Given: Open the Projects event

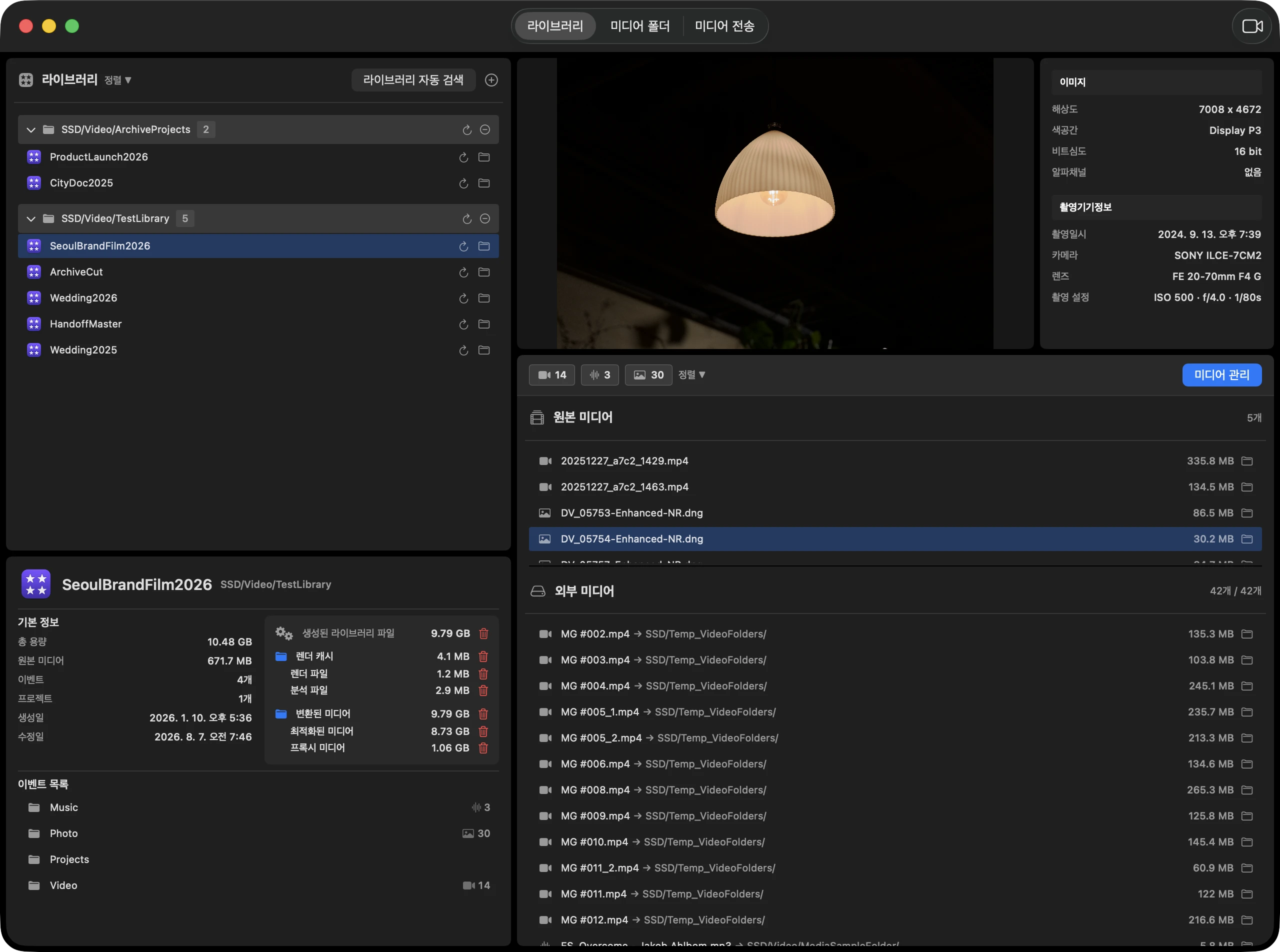Looking at the screenshot, I should point(258,860).
